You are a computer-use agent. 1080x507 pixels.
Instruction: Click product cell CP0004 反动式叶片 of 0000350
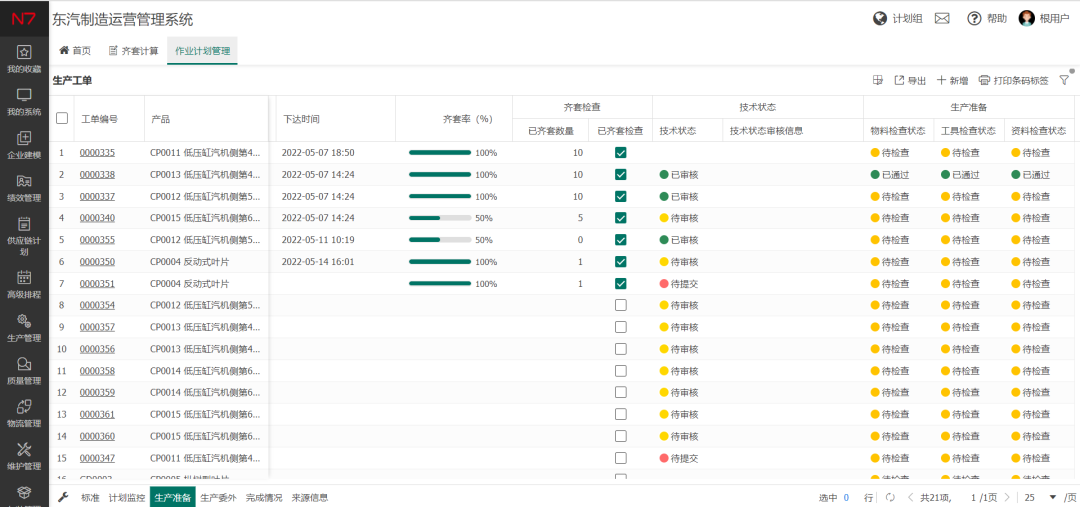coord(189,262)
